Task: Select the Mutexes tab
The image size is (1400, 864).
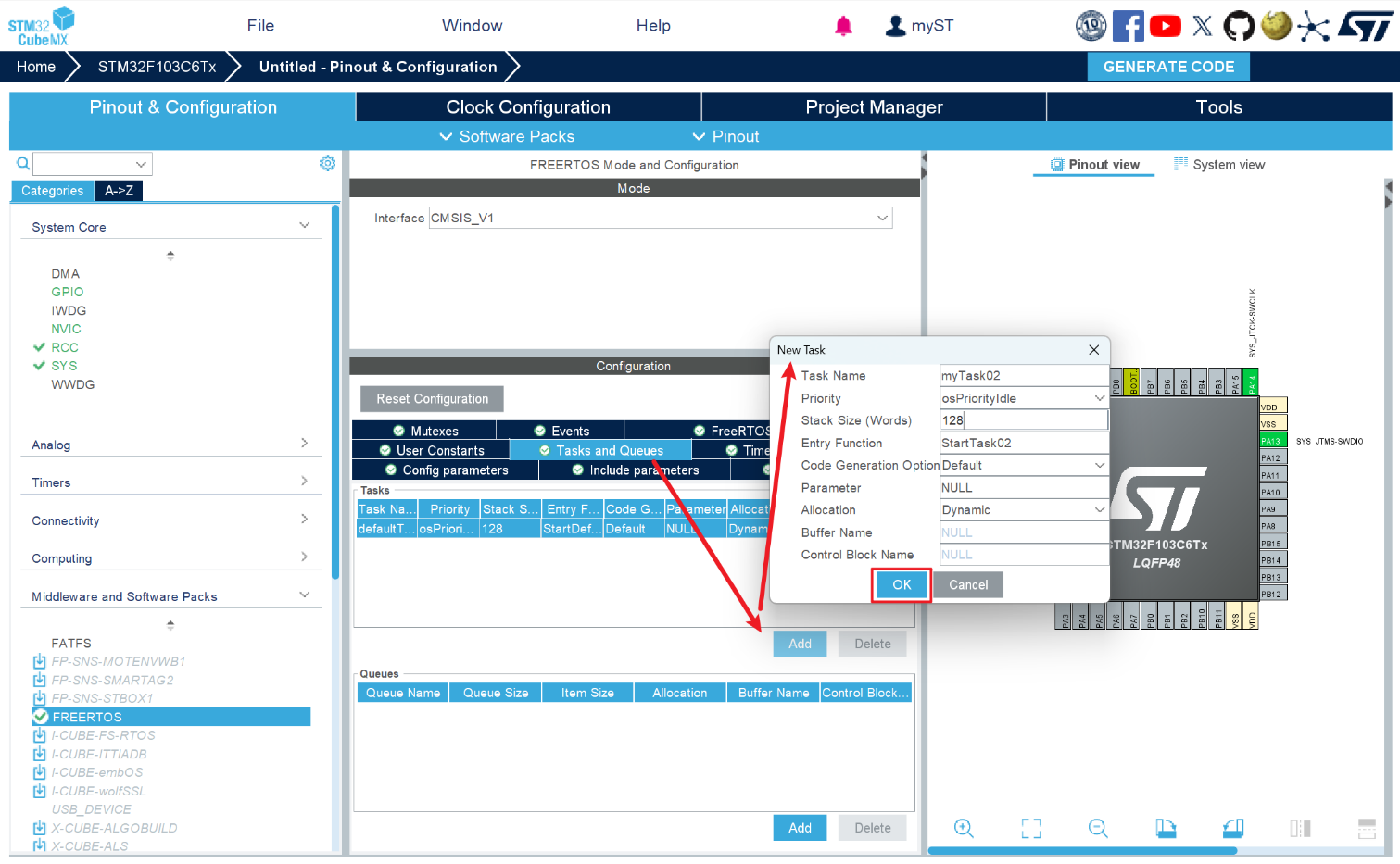Action: pos(424,431)
